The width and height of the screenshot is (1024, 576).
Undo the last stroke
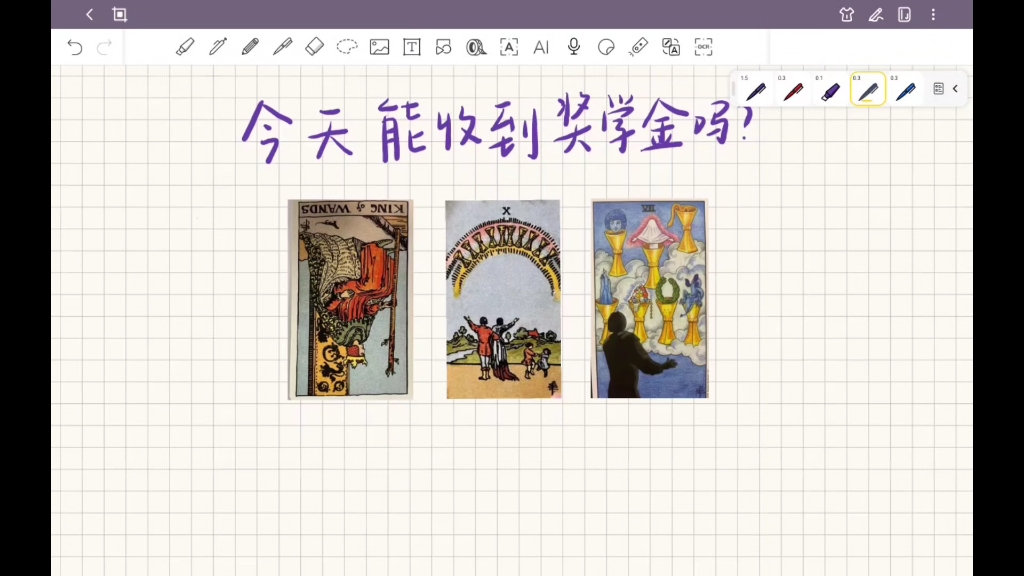coord(74,47)
